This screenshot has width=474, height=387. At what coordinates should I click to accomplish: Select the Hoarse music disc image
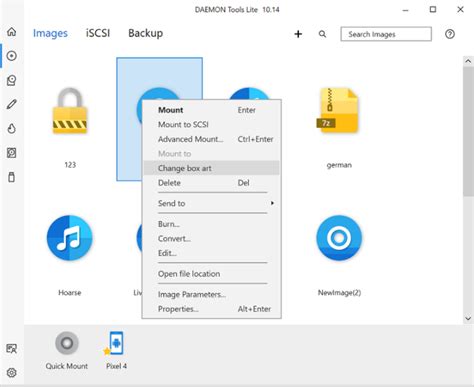70,238
